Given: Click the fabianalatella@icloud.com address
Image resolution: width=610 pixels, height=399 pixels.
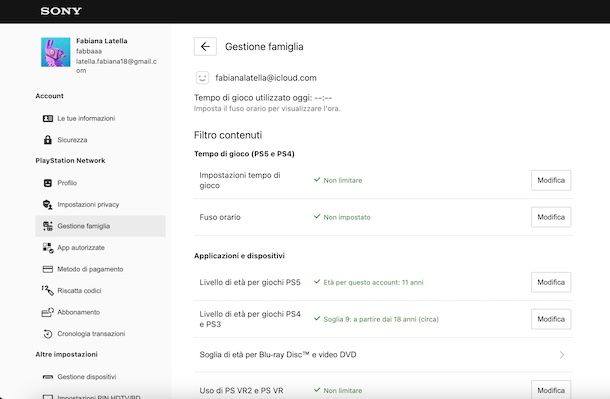Looking at the screenshot, I should pyautogui.click(x=266, y=78).
